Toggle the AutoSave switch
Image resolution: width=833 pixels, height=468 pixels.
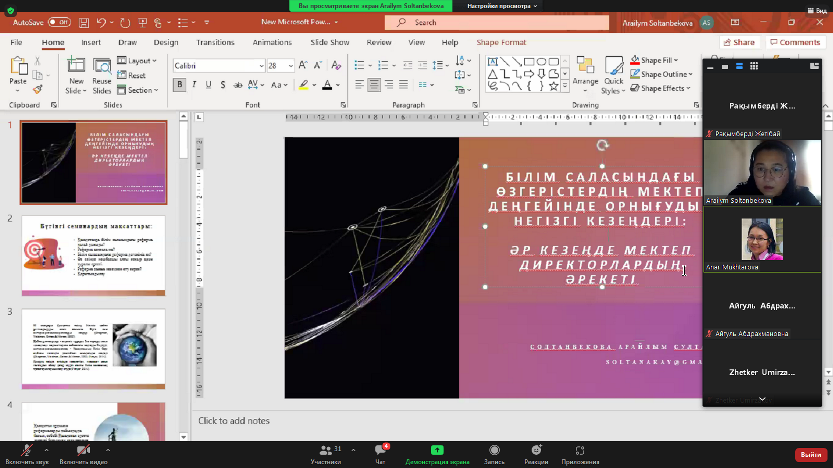[x=58, y=21]
